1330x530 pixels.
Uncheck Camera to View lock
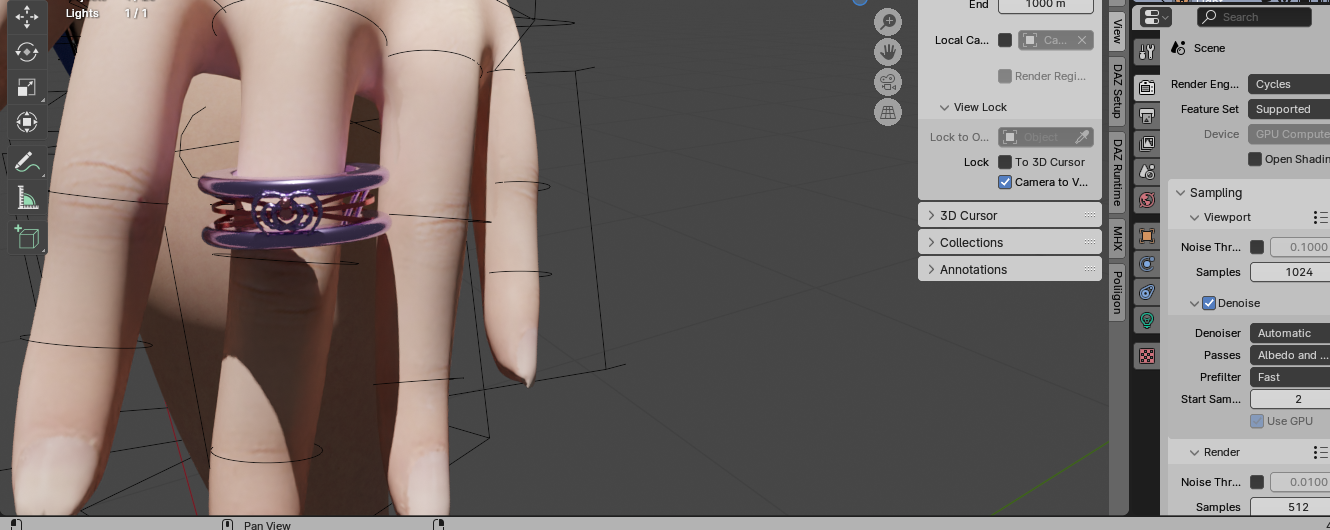[1005, 182]
